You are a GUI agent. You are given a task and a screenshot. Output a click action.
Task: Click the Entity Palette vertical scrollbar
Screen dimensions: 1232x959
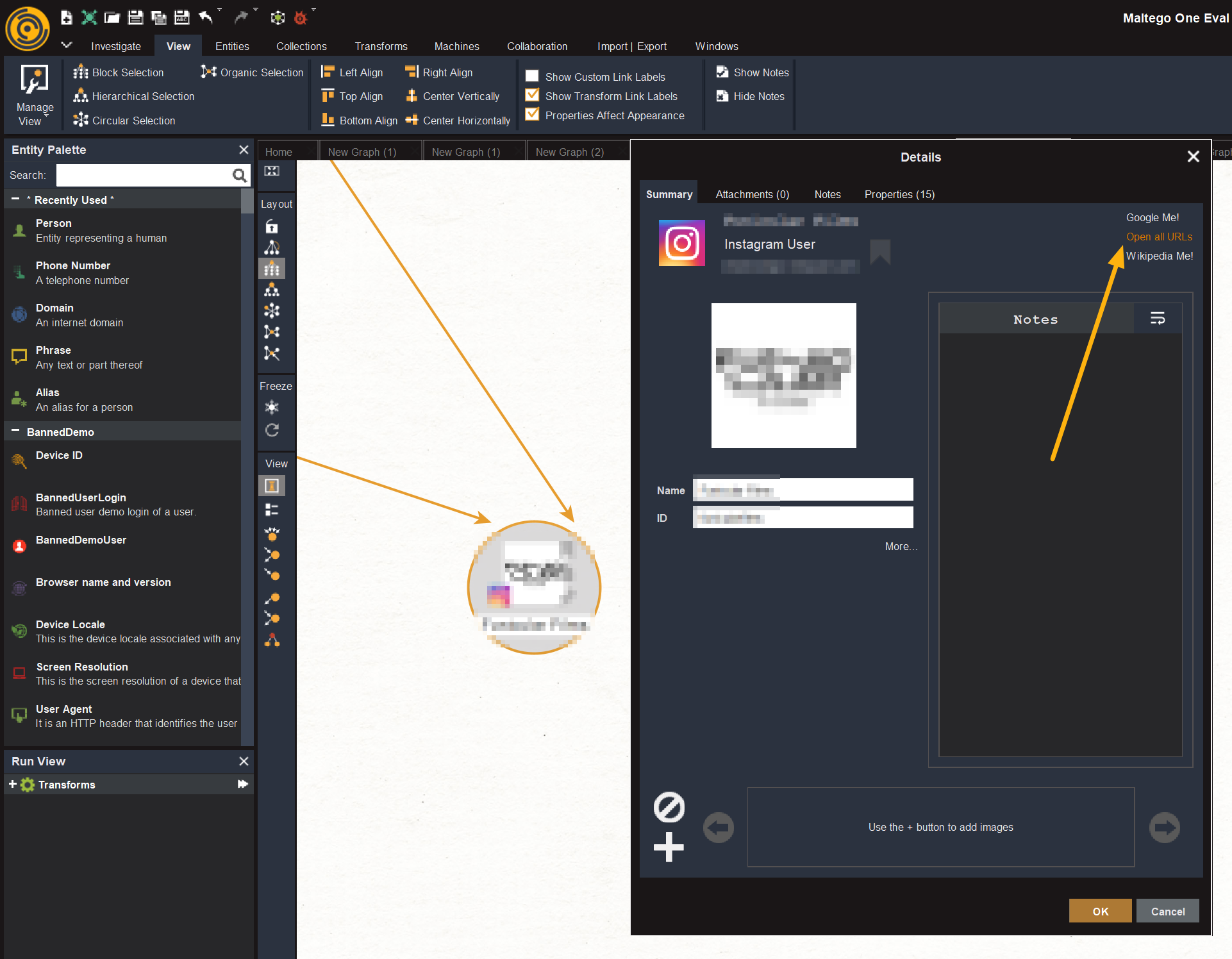click(247, 201)
